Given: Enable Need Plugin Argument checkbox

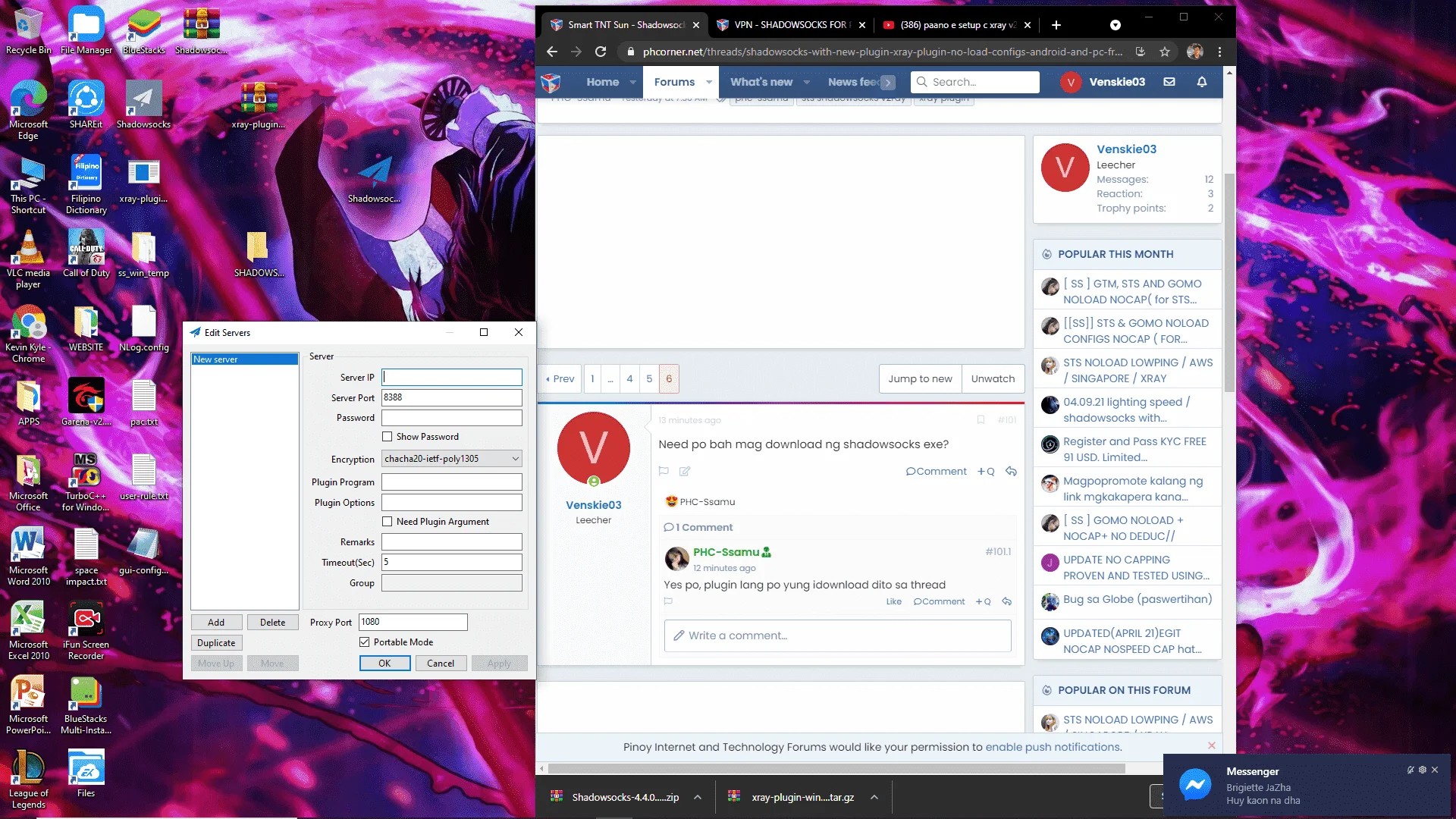Looking at the screenshot, I should point(388,522).
